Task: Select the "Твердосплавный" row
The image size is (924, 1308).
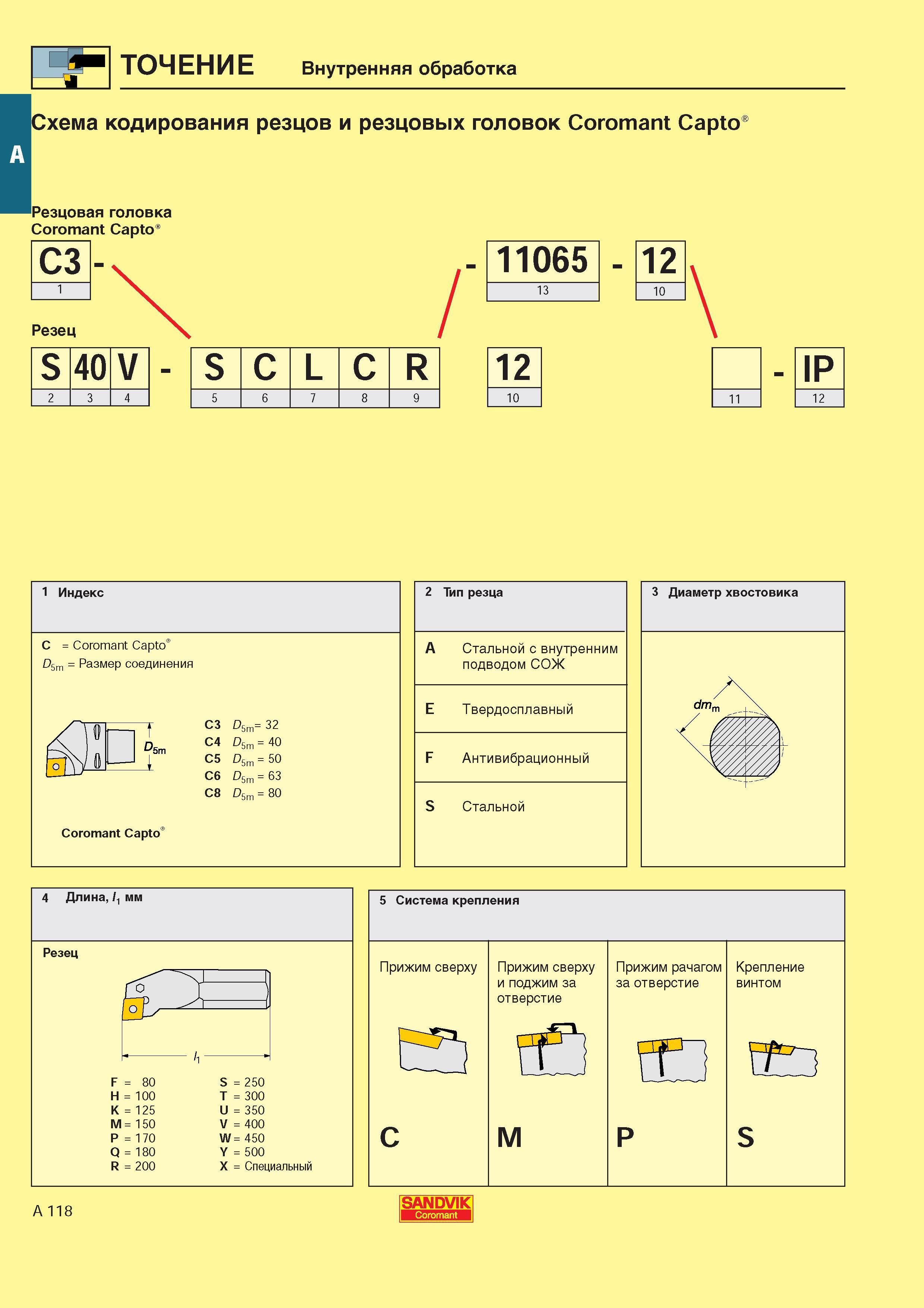Action: click(520, 709)
